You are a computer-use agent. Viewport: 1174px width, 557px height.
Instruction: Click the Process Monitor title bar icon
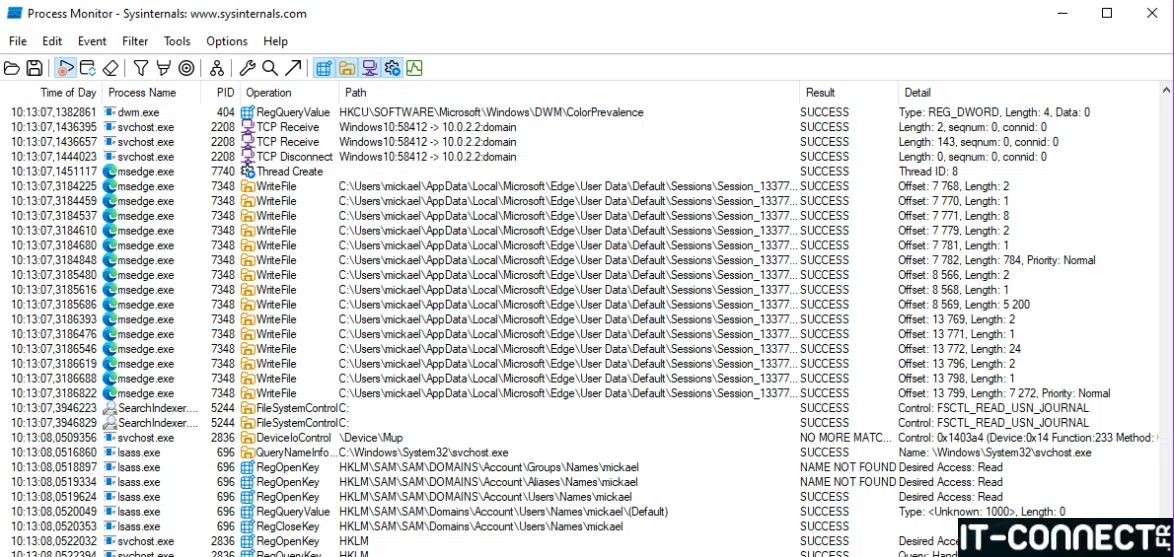tap(14, 13)
